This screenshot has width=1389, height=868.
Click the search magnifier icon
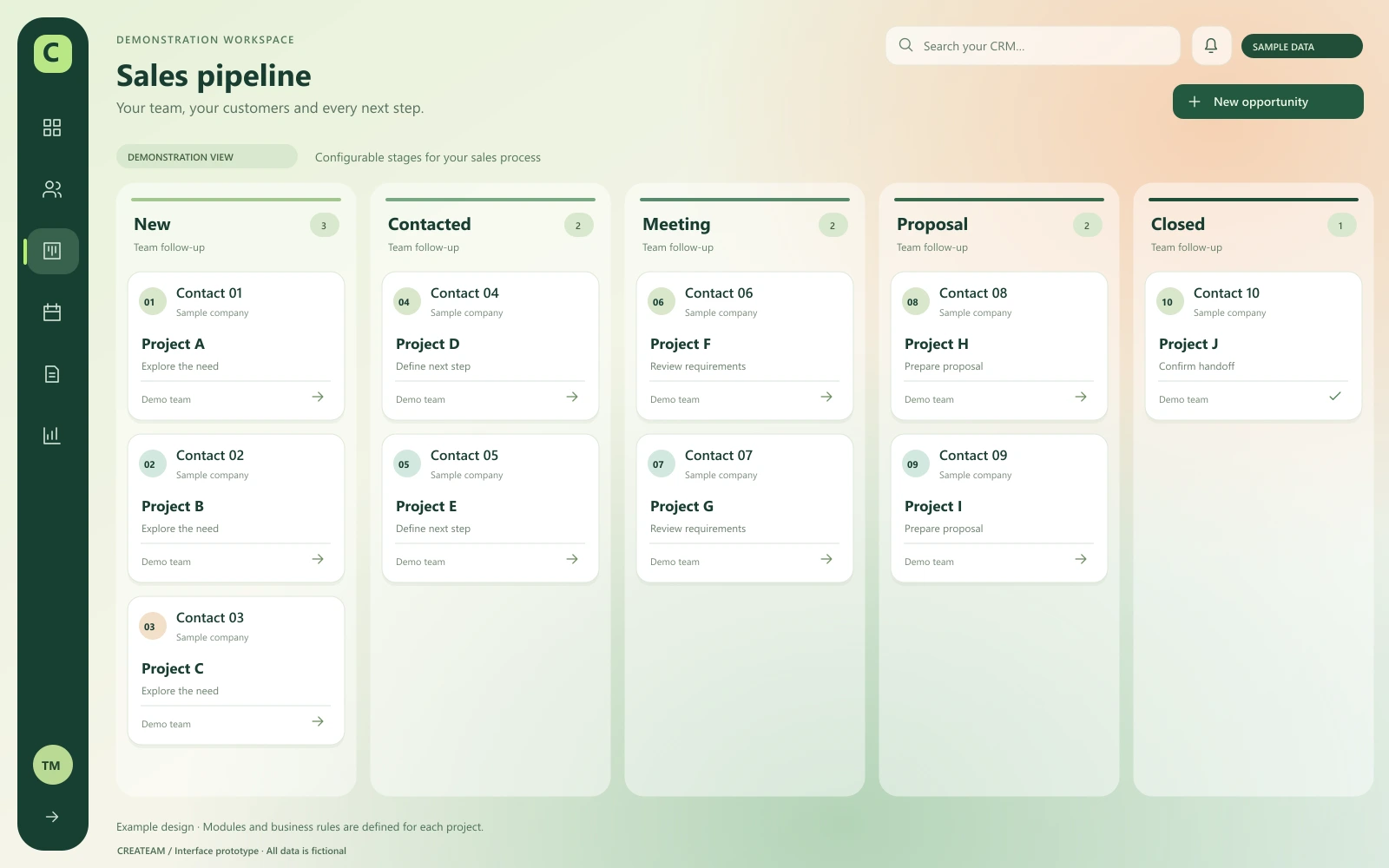point(906,45)
